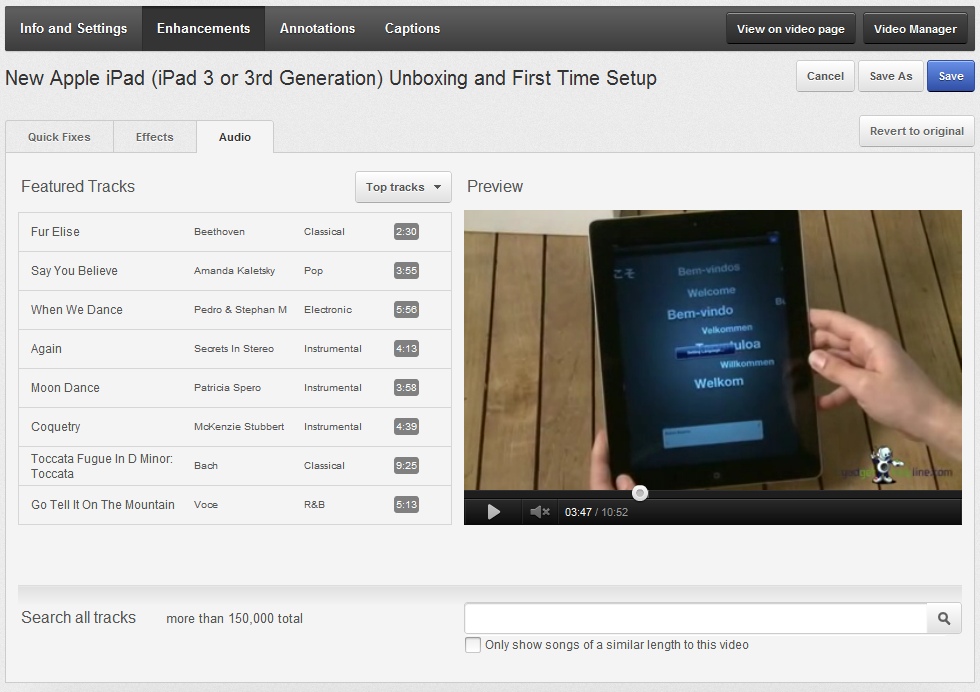This screenshot has height=692, width=980.
Task: Unmute the video preview audio
Action: tap(540, 512)
